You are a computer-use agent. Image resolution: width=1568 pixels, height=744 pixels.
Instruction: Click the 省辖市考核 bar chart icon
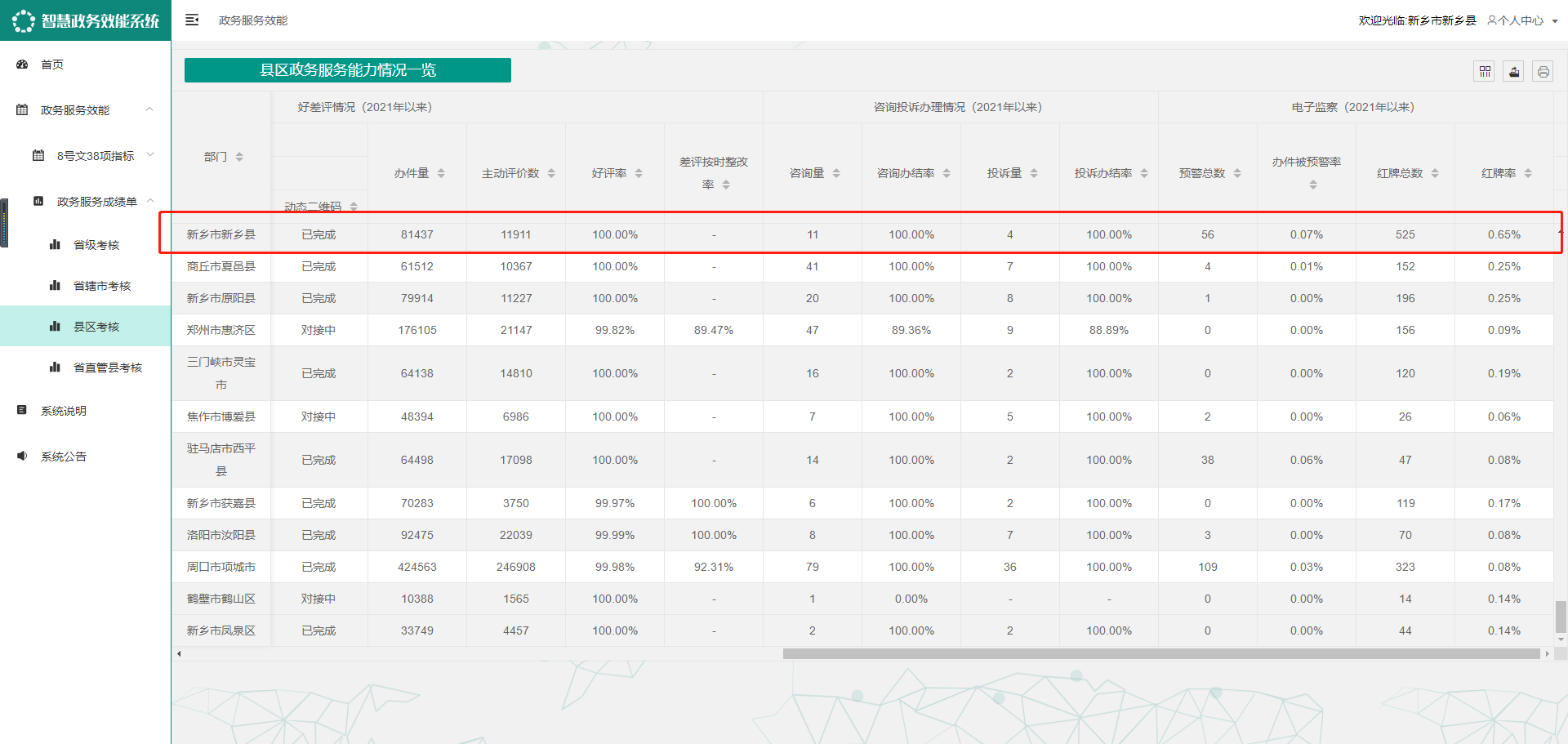(x=55, y=285)
